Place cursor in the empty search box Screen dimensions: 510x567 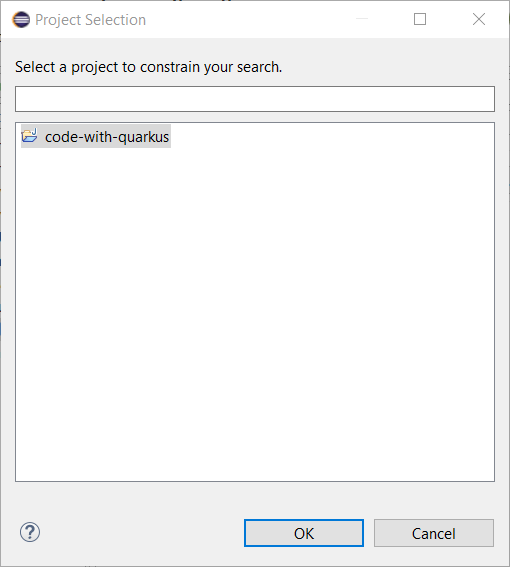point(255,99)
